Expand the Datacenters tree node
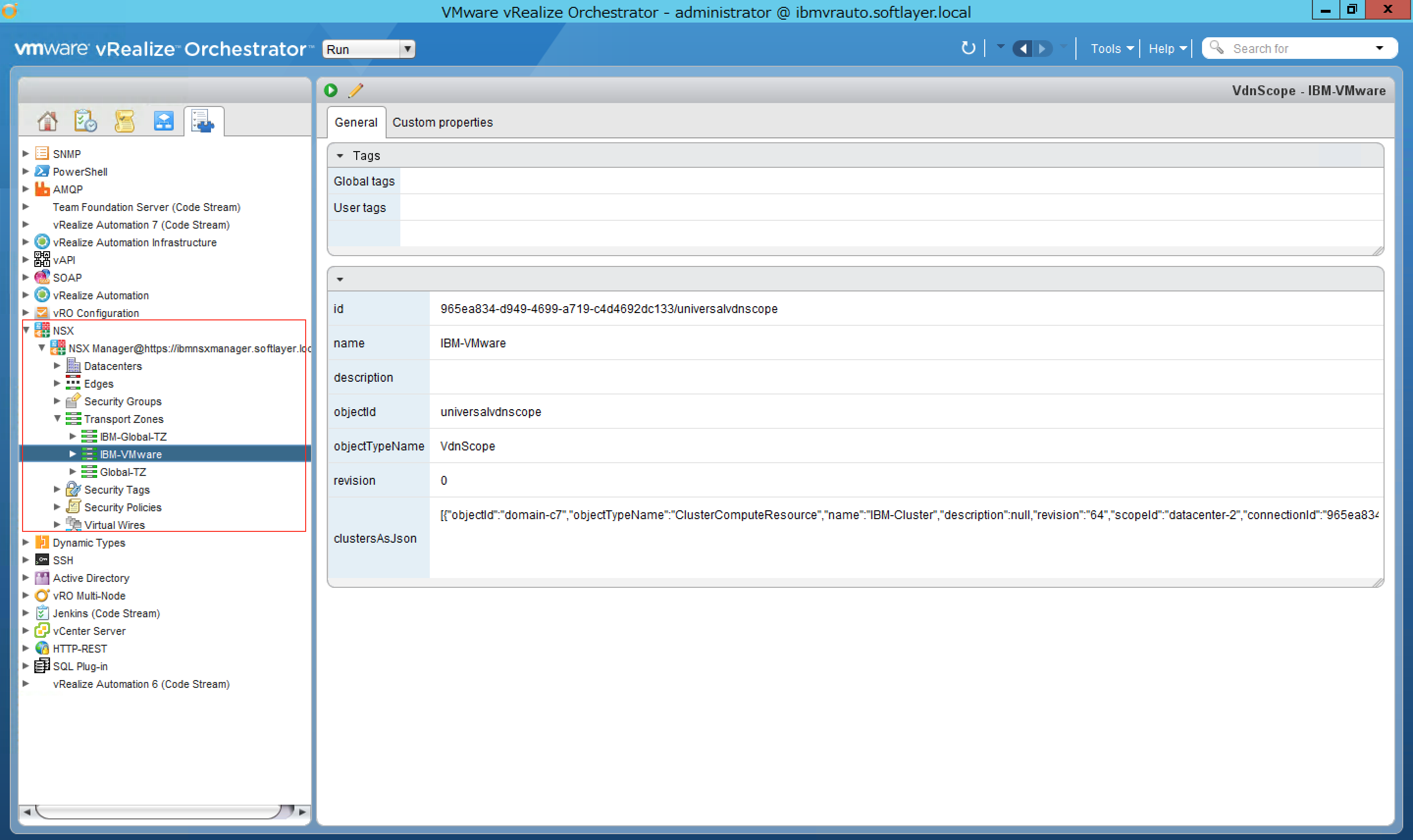This screenshot has width=1413, height=840. 57,366
